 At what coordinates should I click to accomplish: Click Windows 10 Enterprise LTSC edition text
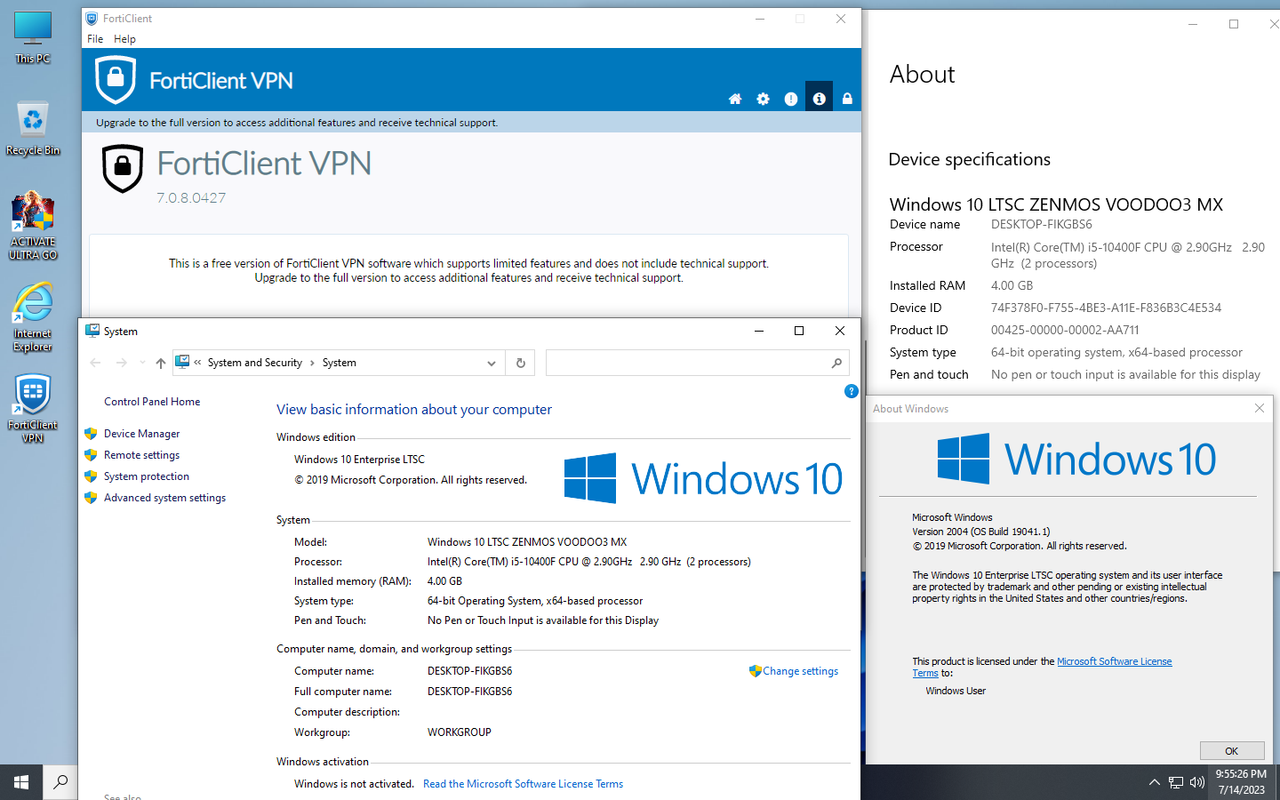point(359,460)
